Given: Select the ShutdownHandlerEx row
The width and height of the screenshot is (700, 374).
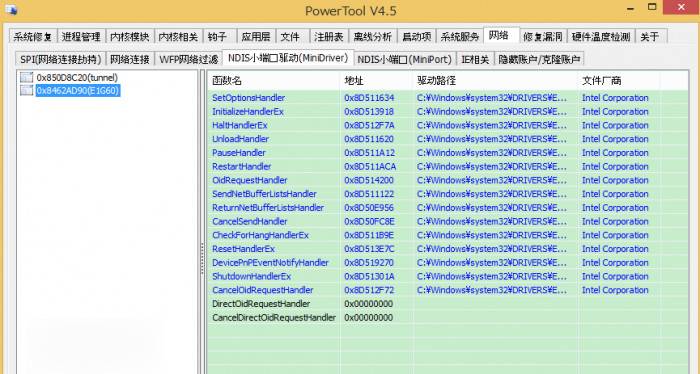Looking at the screenshot, I should pyautogui.click(x=448, y=276).
